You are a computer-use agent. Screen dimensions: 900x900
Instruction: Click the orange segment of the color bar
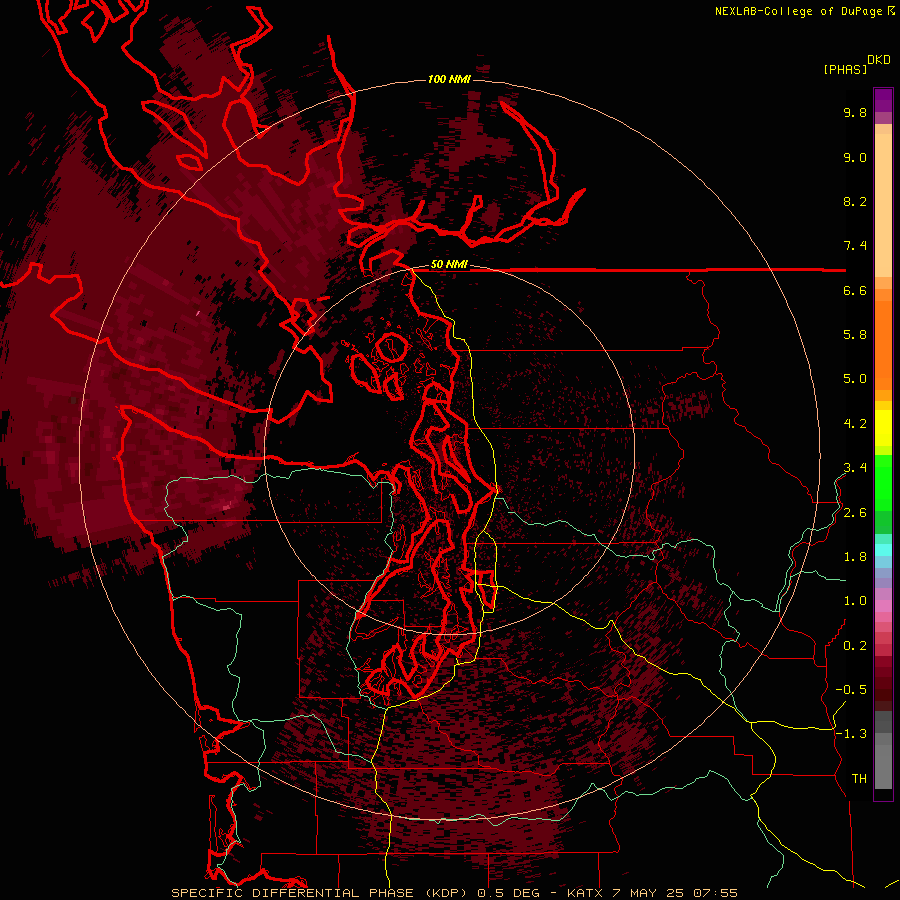pos(883,344)
